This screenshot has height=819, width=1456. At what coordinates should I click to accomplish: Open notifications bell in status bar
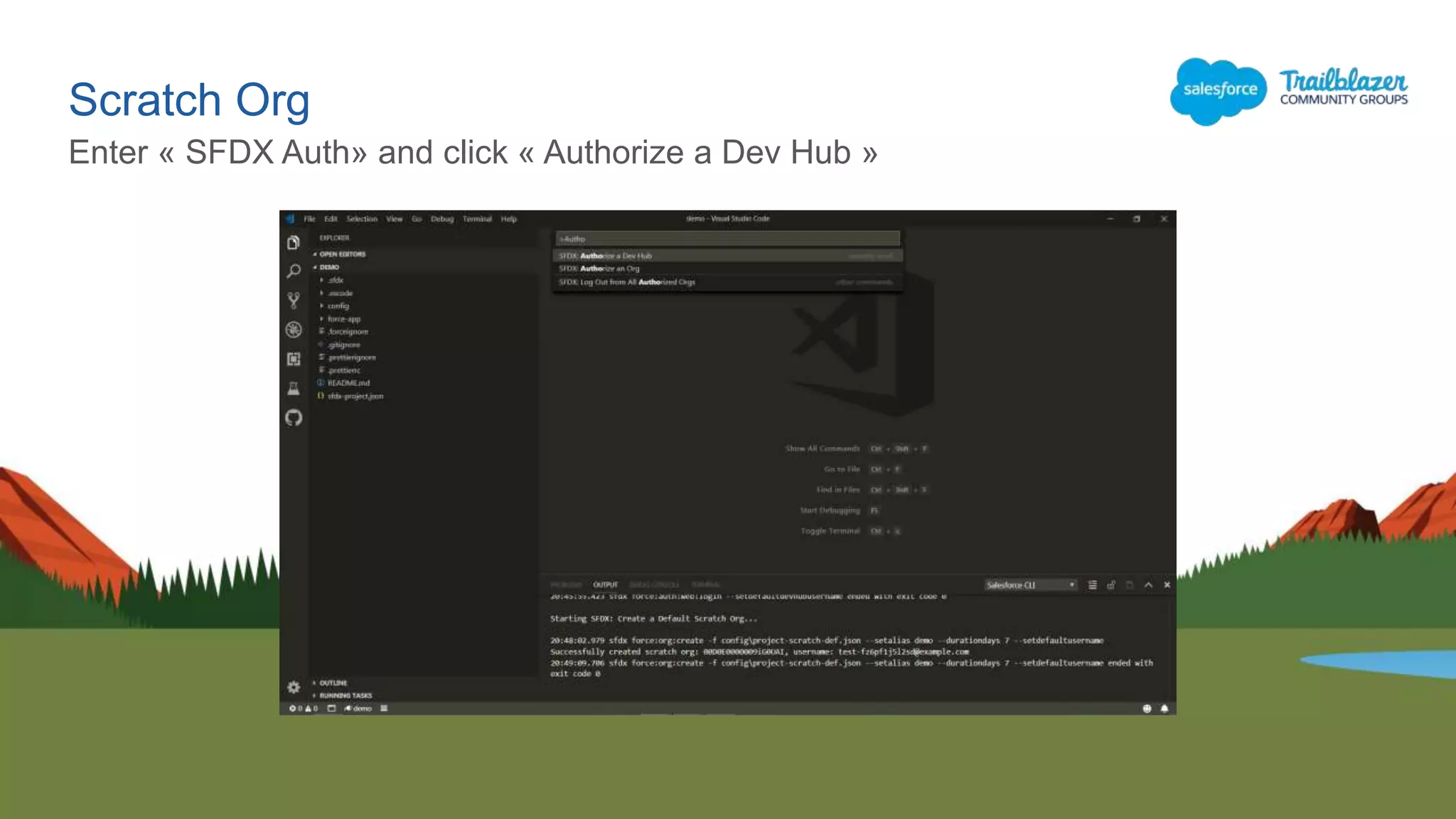pos(1165,709)
